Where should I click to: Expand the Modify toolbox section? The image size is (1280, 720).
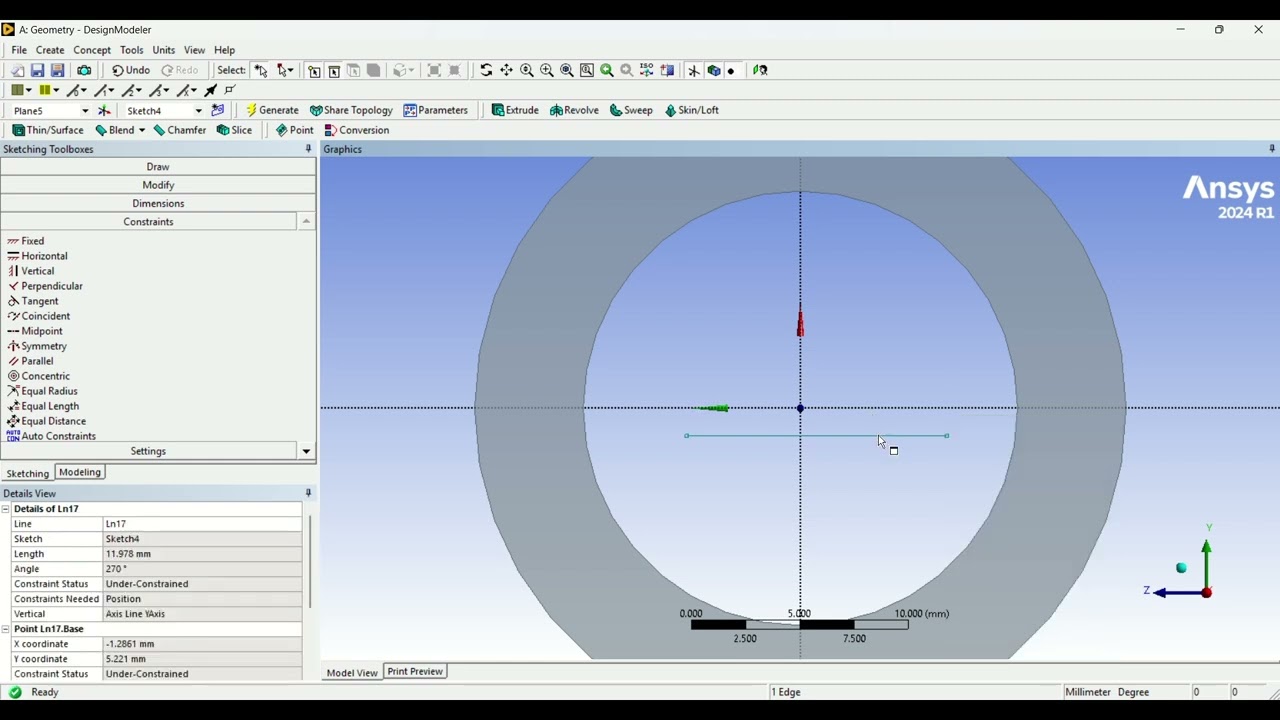click(x=158, y=185)
